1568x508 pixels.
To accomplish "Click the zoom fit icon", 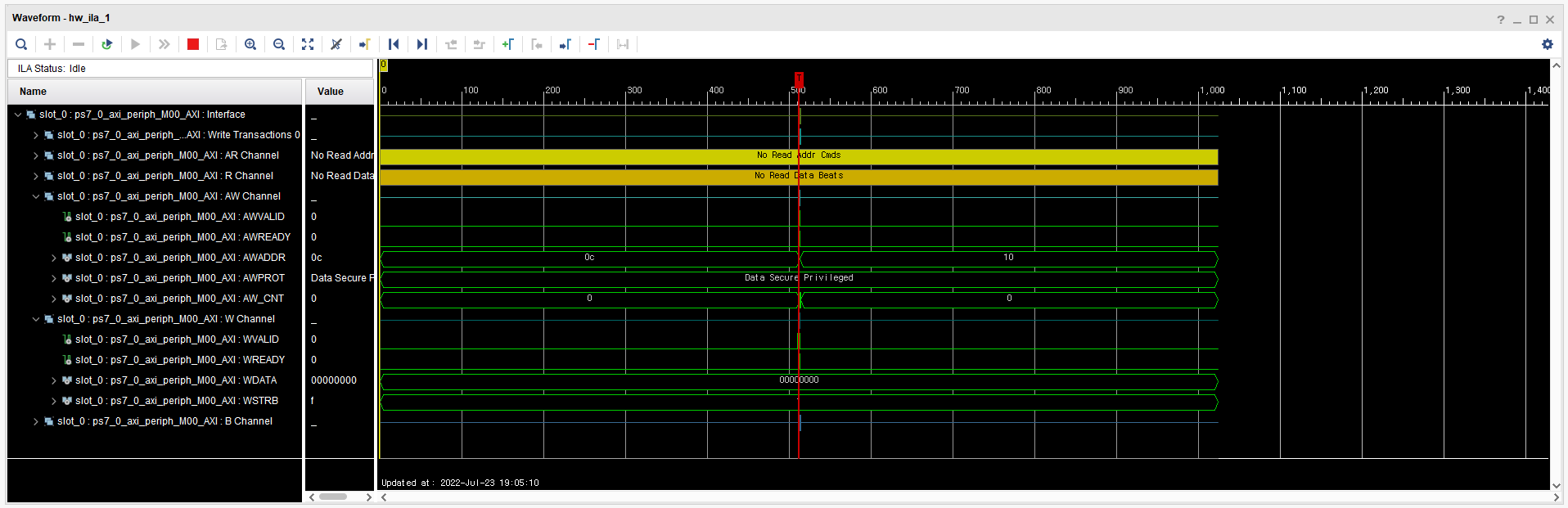I will tap(308, 44).
